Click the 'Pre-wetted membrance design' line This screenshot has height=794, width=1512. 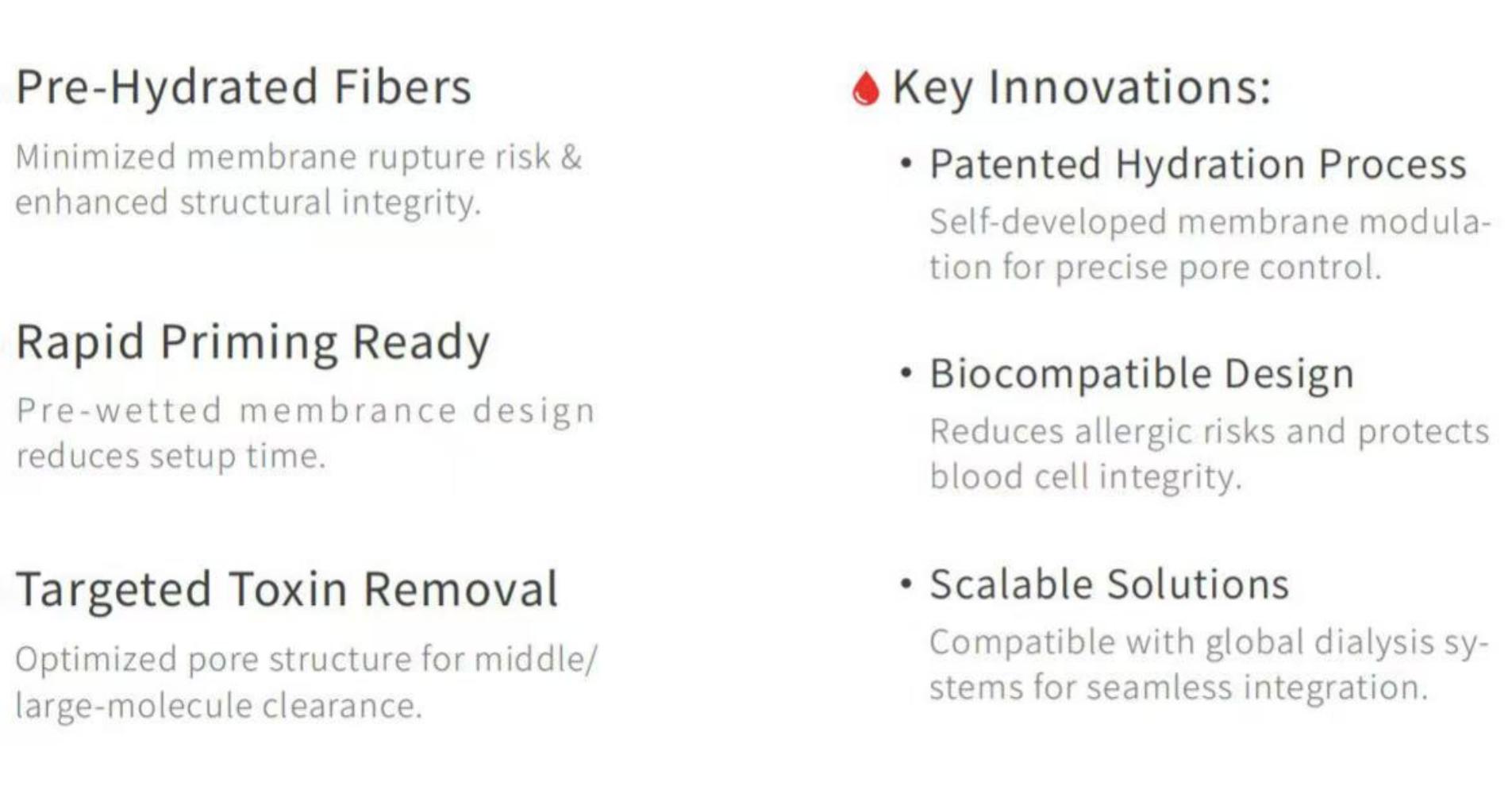pyautogui.click(x=306, y=411)
